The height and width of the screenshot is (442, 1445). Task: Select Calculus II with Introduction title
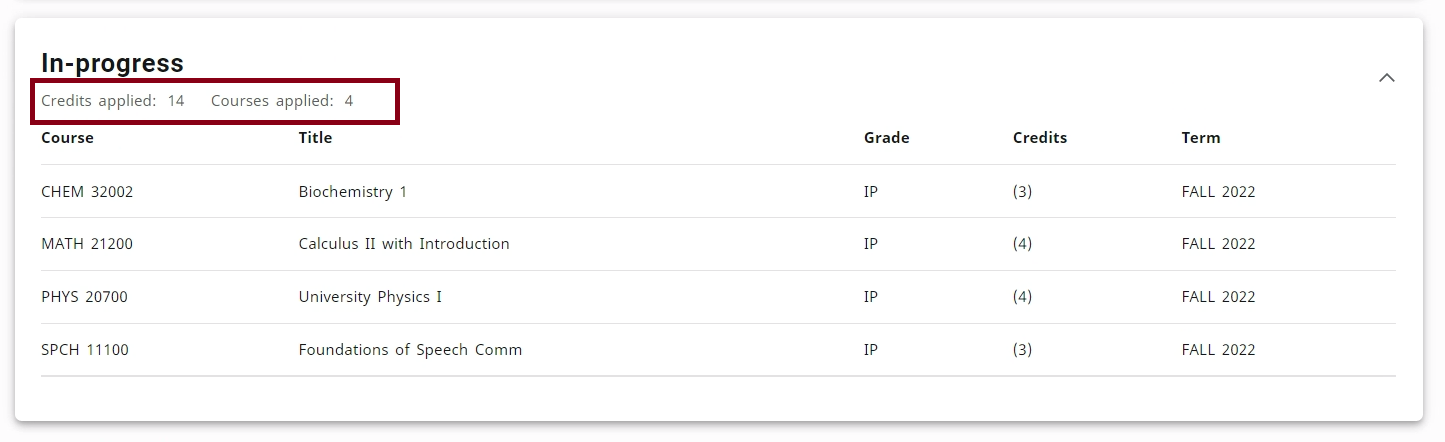[x=404, y=244]
